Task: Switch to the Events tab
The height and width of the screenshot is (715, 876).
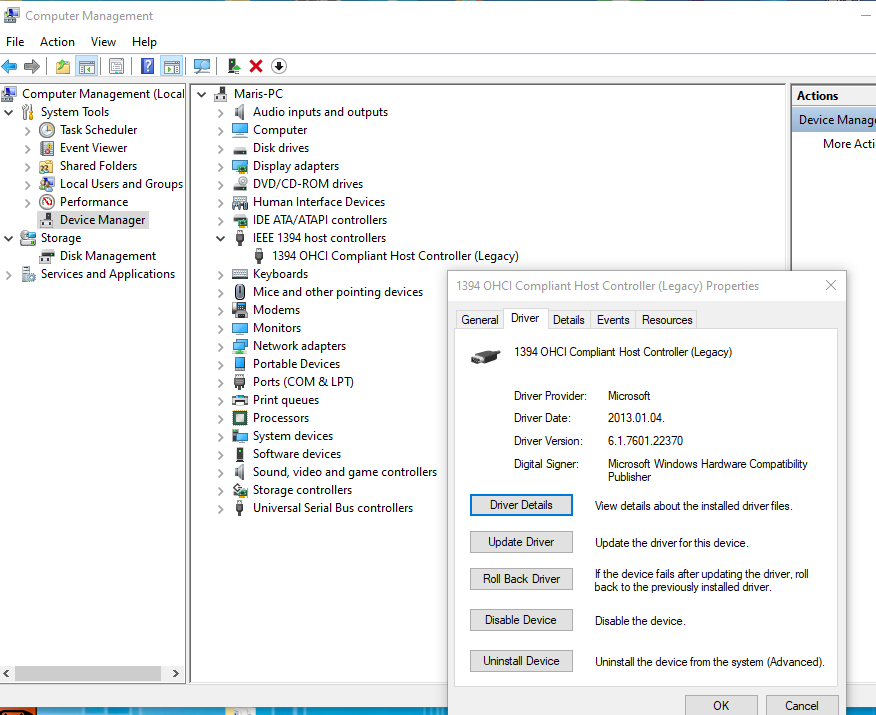Action: (613, 320)
